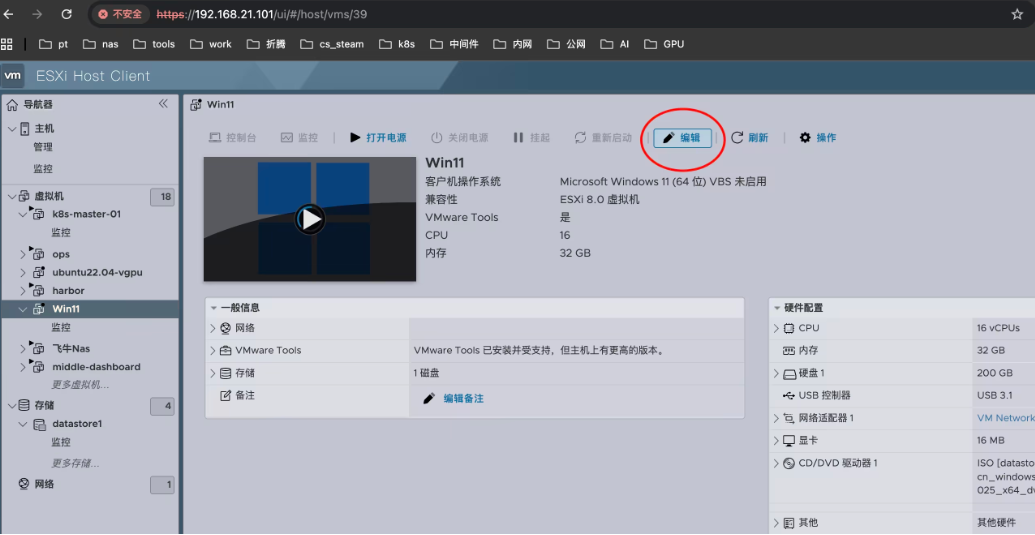Open the apps grid icon in bookmarks bar
Viewport: 1035px width, 535px height.
7,44
